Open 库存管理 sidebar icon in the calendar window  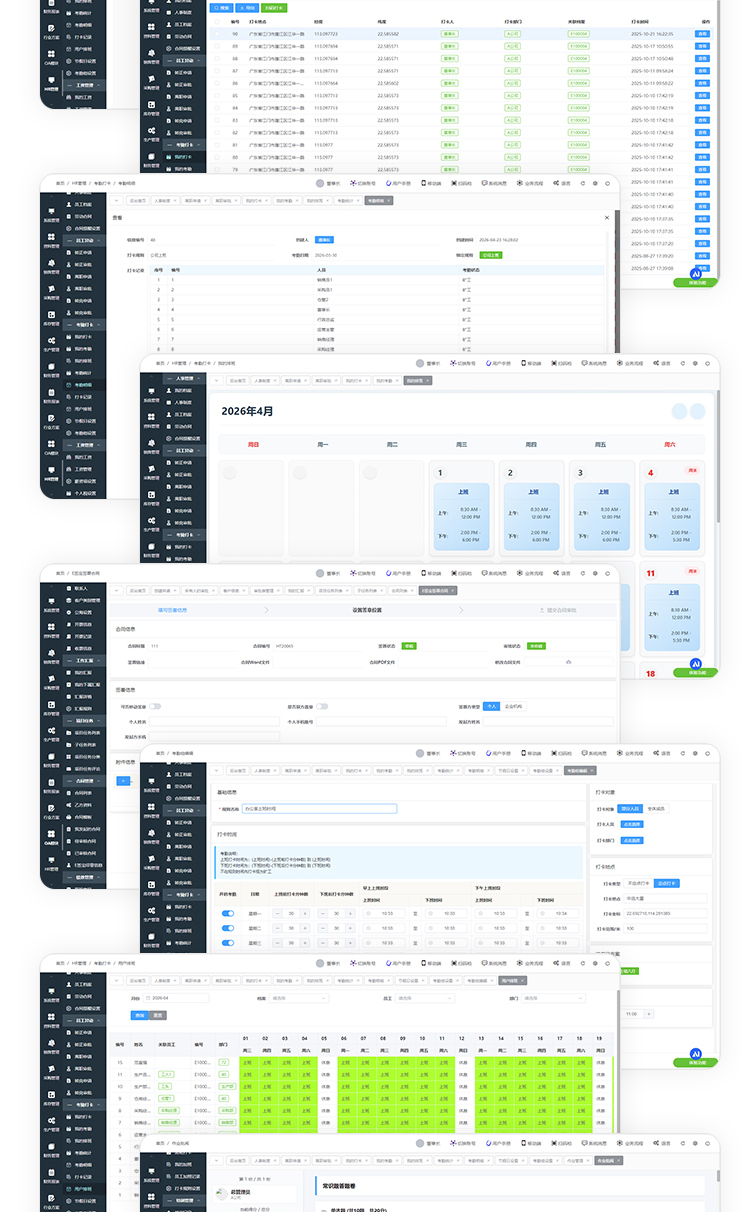click(x=150, y=499)
